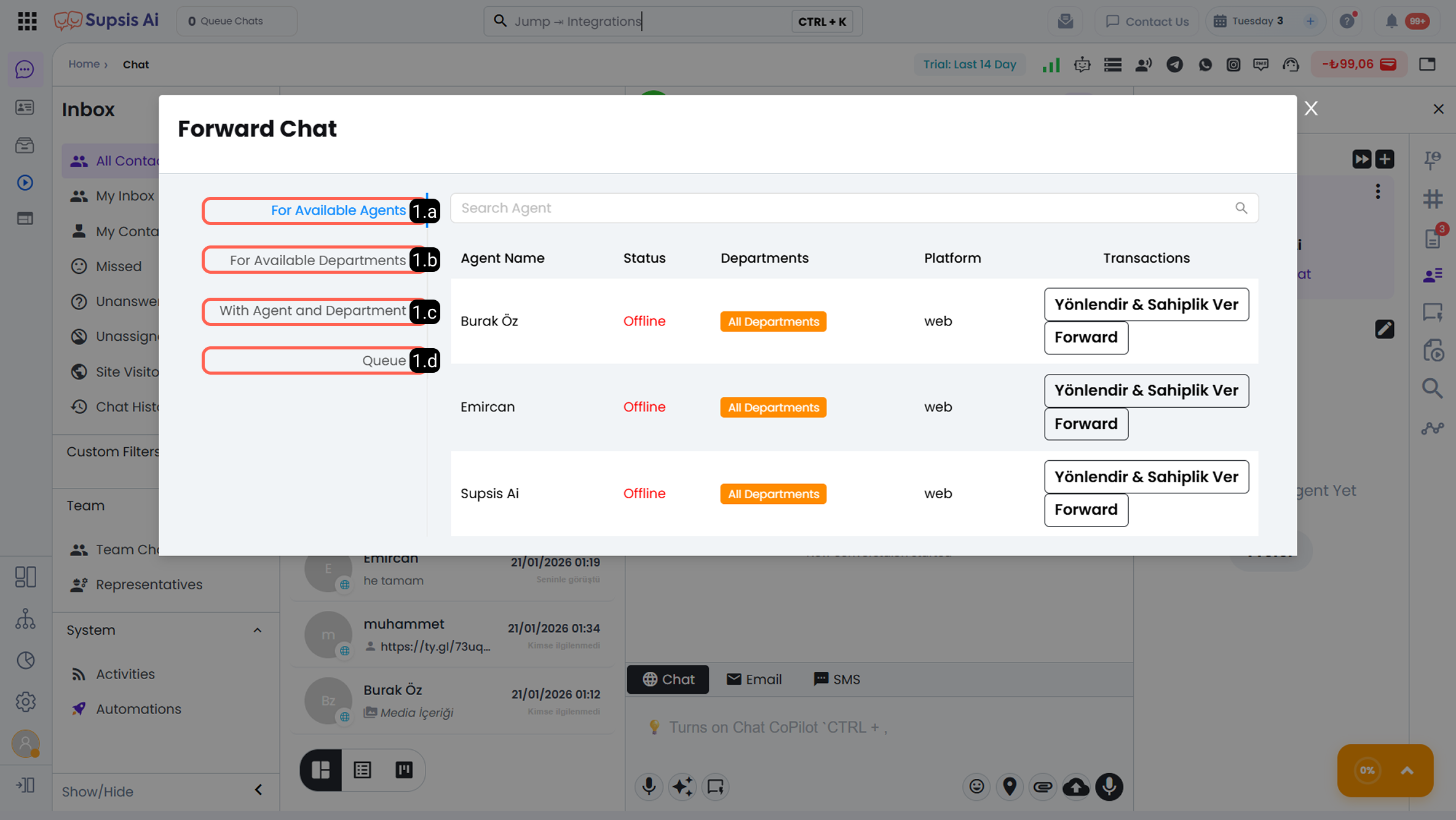Screen dimensions: 1456x820
Task: Expand the orange progress widget chevron
Action: tap(1407, 771)
